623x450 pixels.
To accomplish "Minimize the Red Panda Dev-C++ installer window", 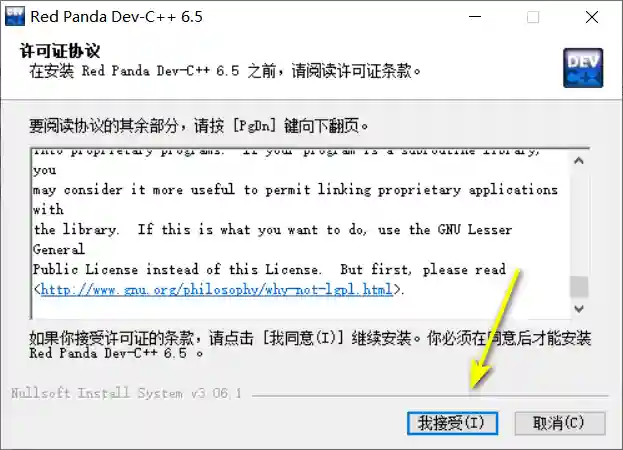I will point(475,17).
